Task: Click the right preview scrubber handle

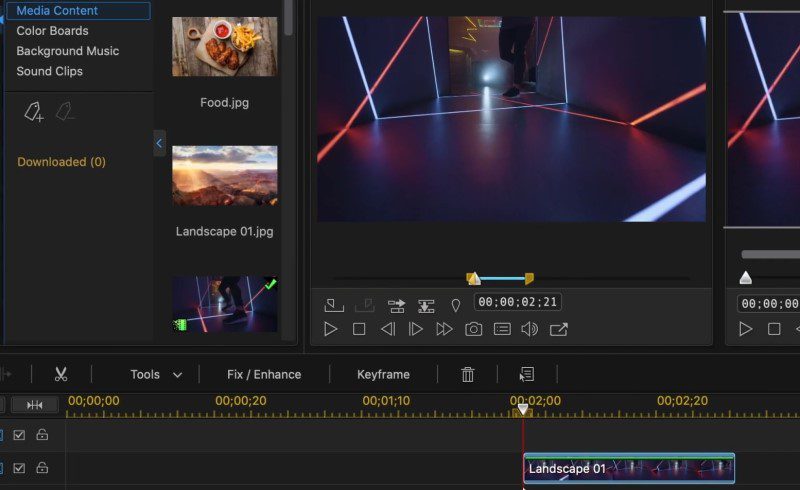Action: (745, 278)
